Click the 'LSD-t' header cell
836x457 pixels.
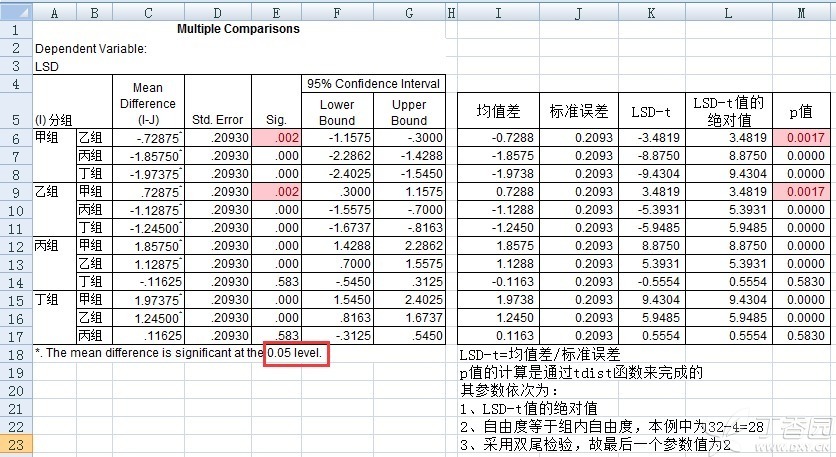(x=652, y=111)
